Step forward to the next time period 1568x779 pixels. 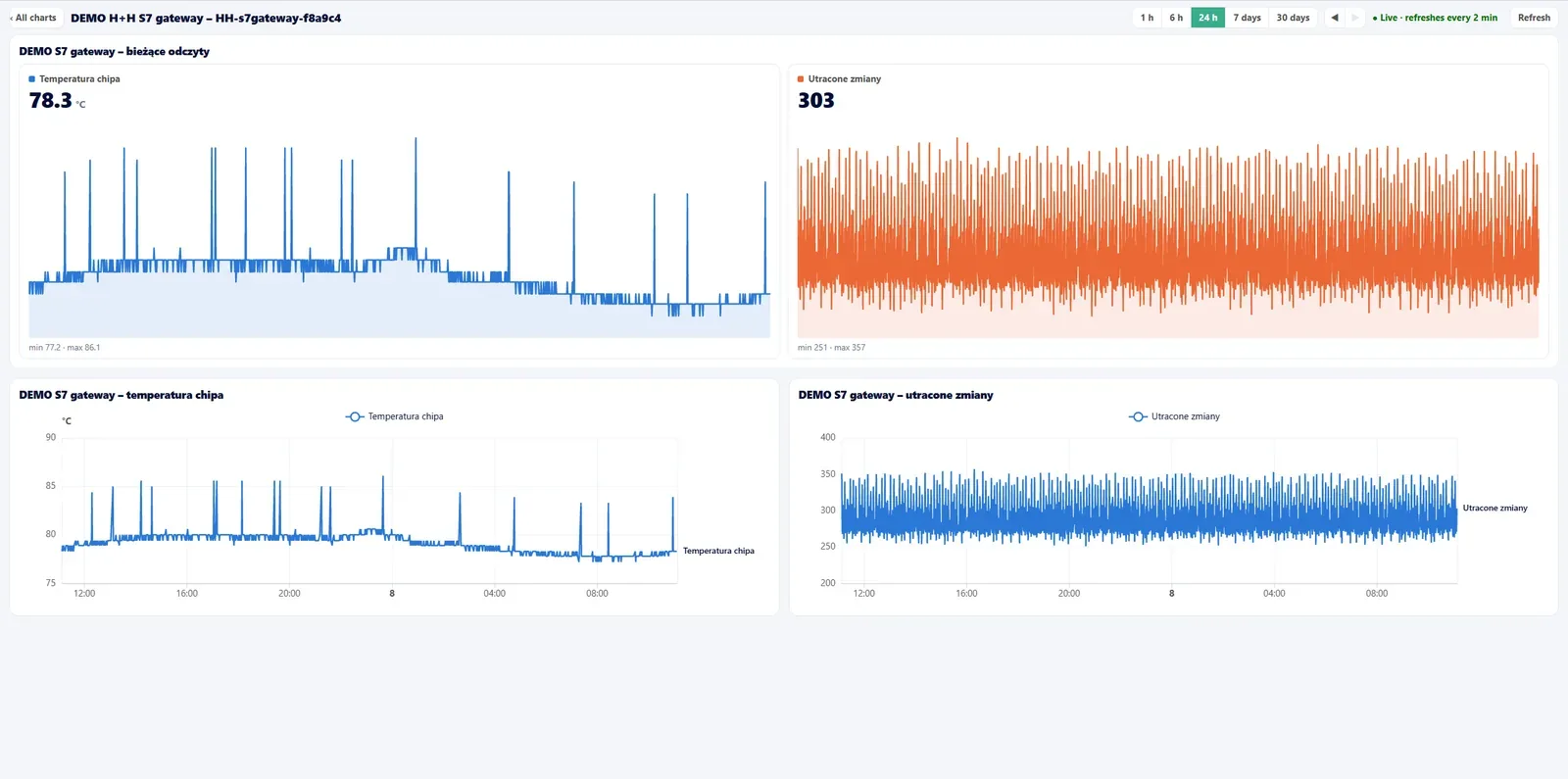[x=1355, y=18]
